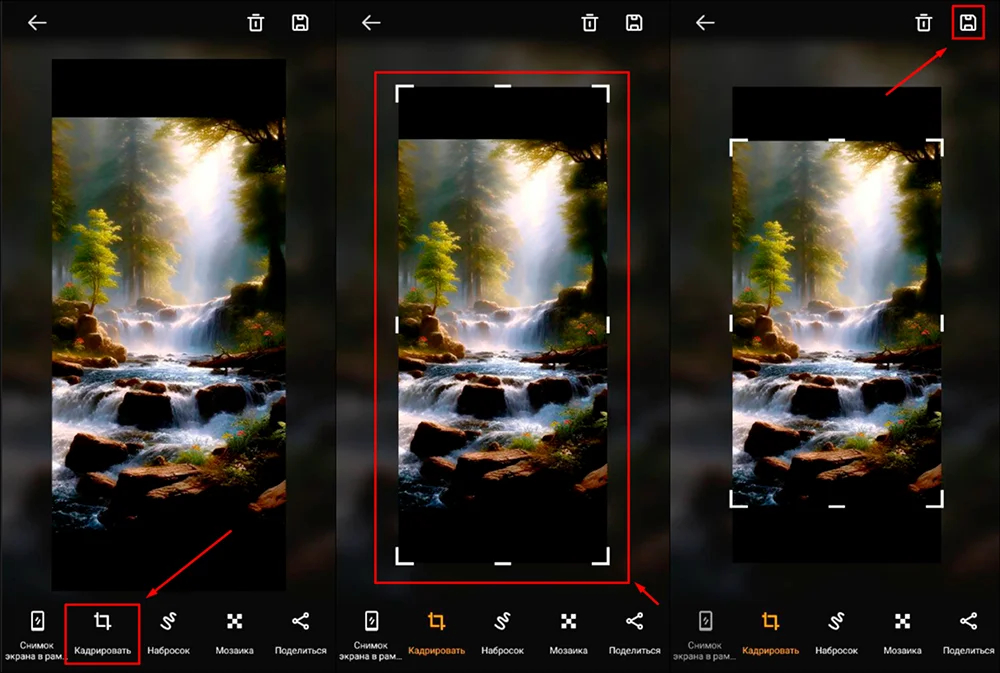Tap top-left crop corner handle in middle screen
This screenshot has height=673, width=1000.
click(x=404, y=93)
